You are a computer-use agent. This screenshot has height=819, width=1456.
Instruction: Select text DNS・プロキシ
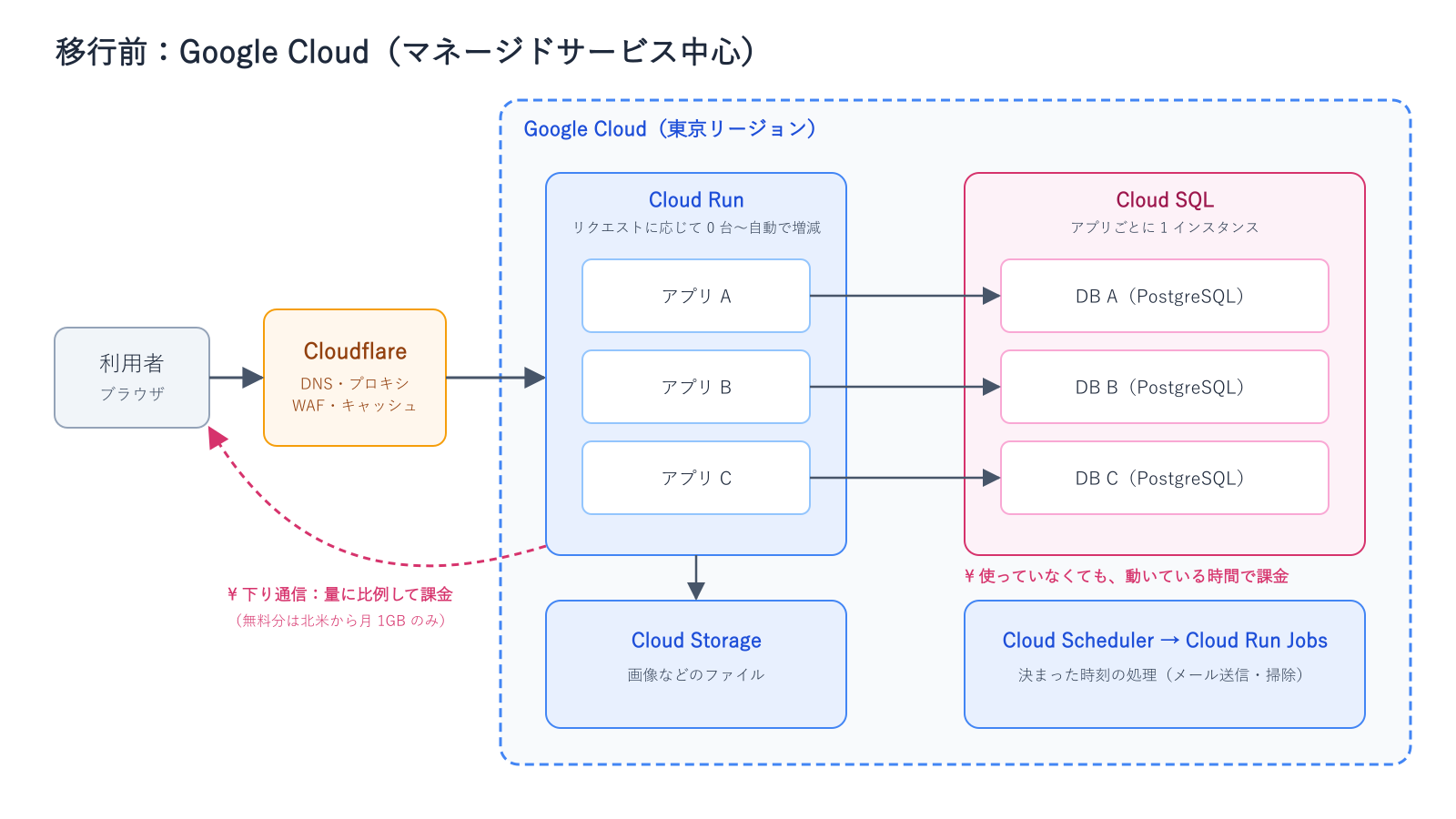[x=355, y=384]
